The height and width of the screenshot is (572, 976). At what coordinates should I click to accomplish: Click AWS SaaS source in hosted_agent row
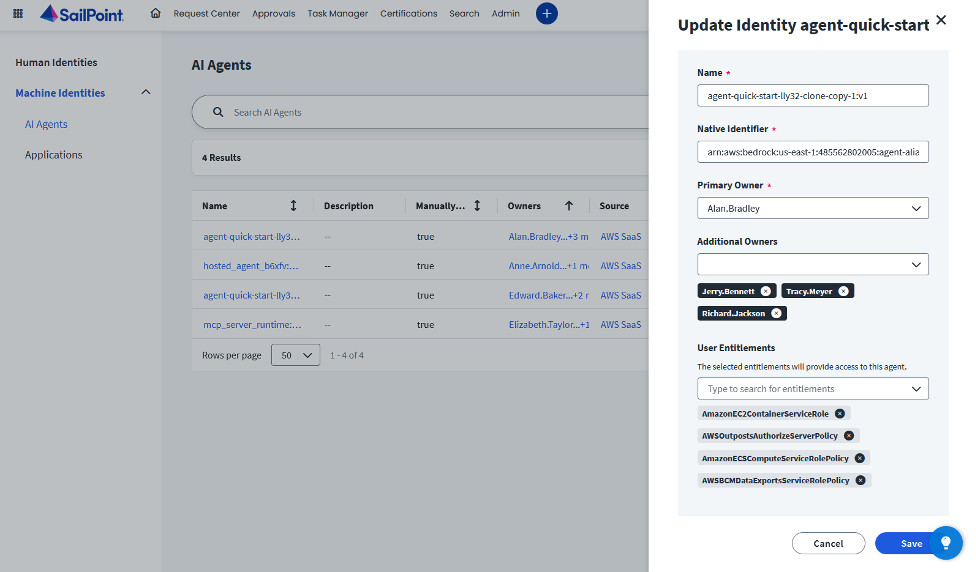click(x=621, y=266)
